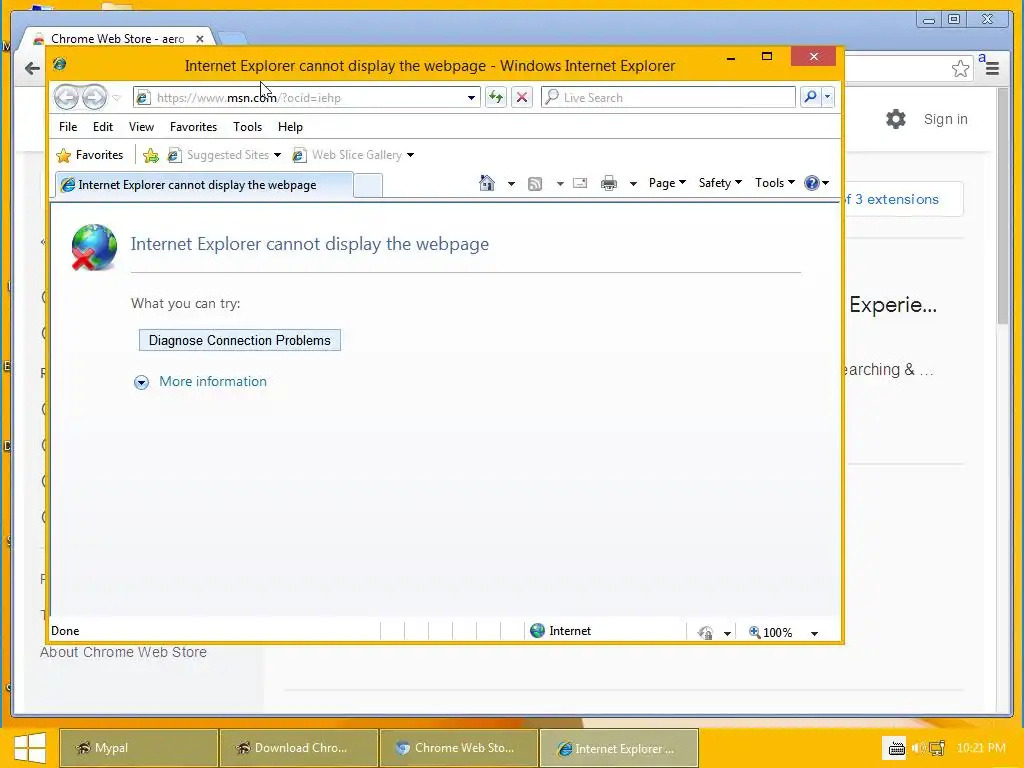Click the IE Forward navigation button
1024x768 pixels.
tap(94, 97)
